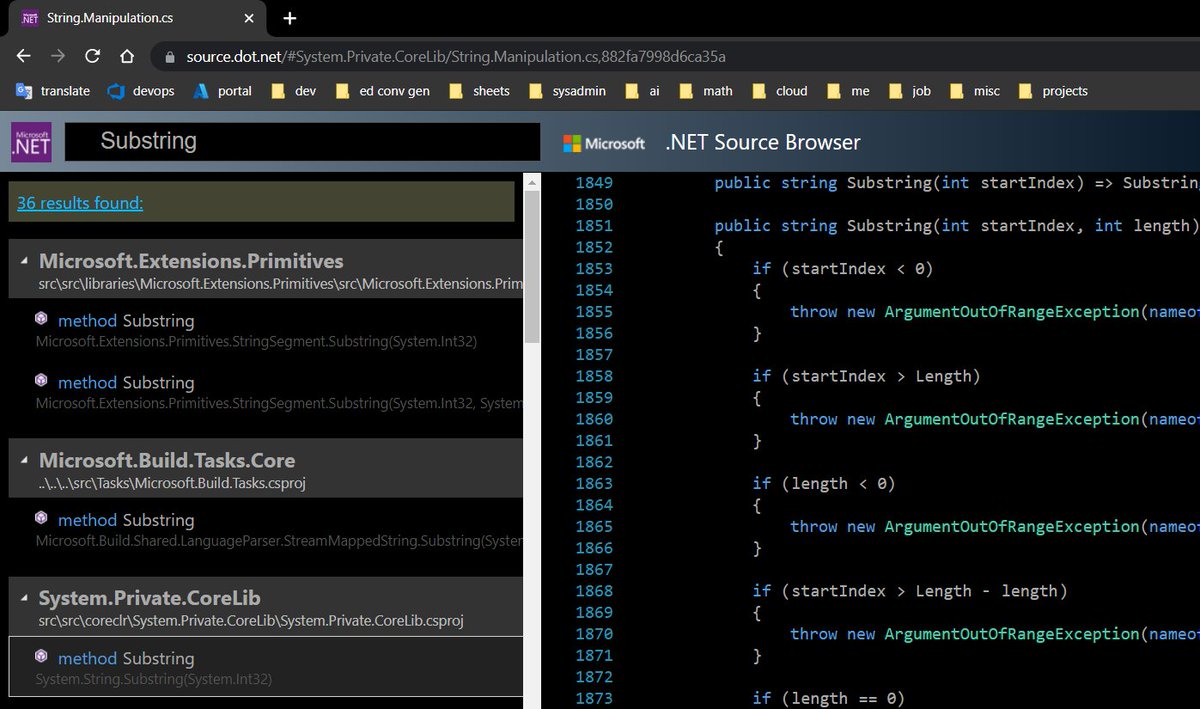Close the String.Manipulation.cs tab
Viewport: 1200px width, 709px height.
coord(248,18)
